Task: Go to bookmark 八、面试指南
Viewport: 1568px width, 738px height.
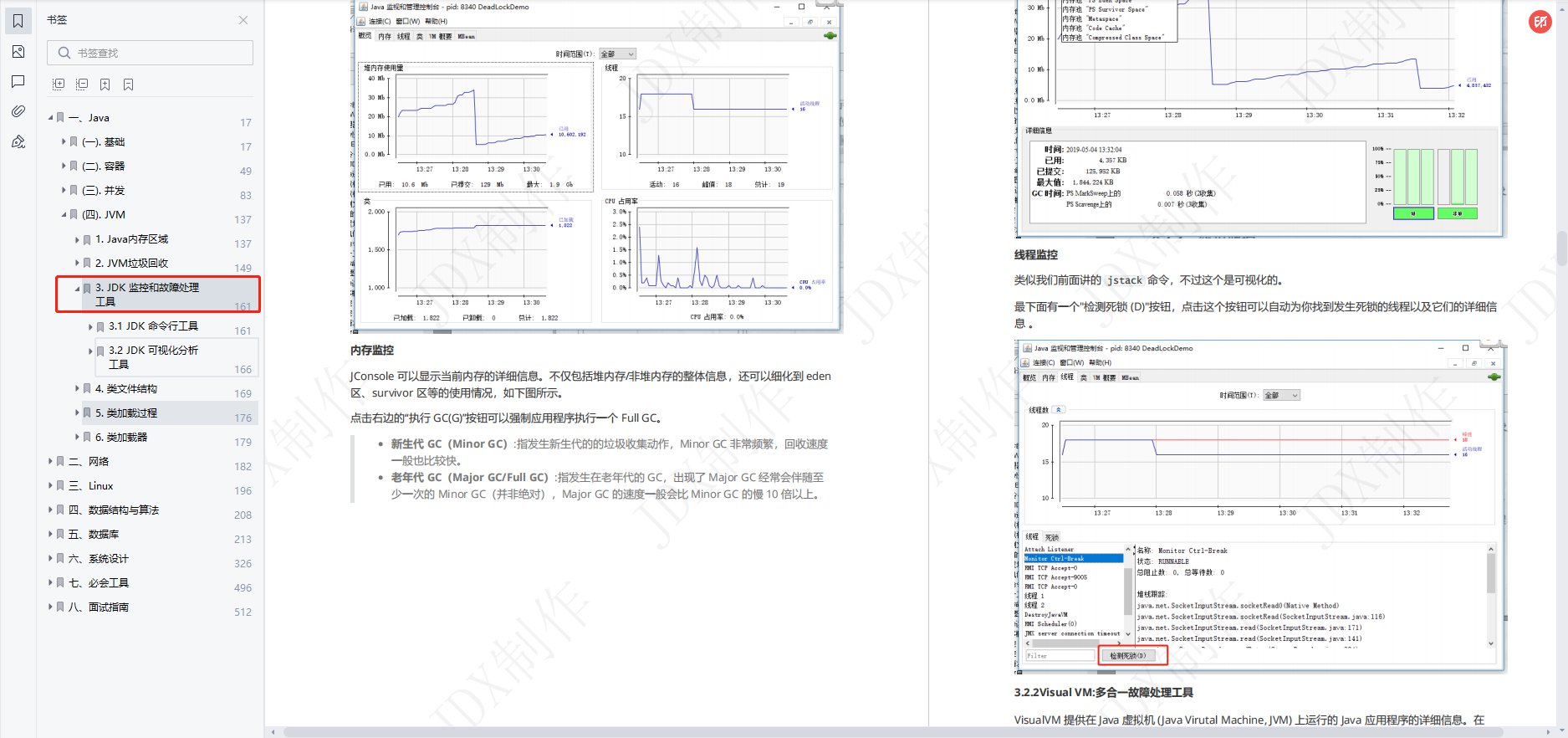Action: click(99, 607)
